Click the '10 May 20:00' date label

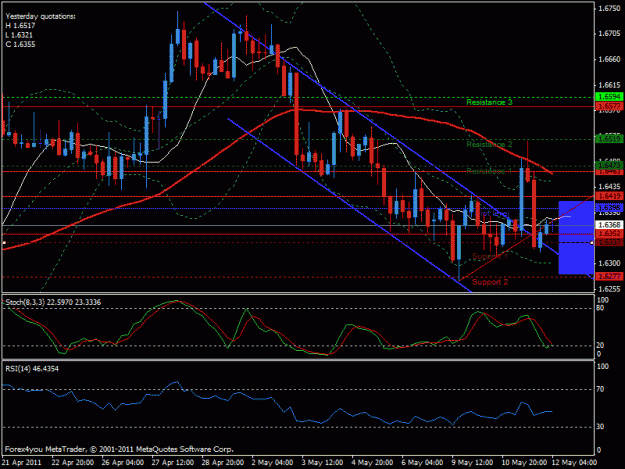524,463
